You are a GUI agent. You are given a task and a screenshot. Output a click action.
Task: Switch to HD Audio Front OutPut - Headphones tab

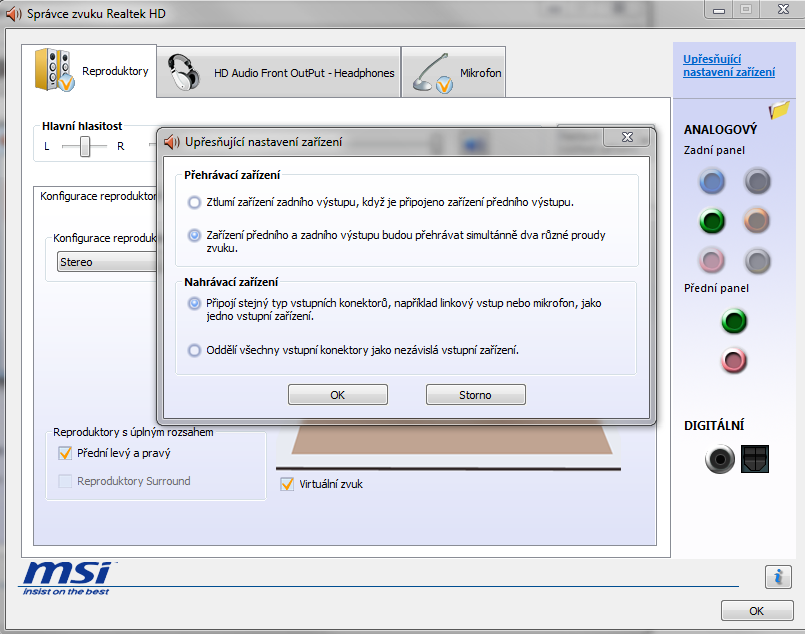pyautogui.click(x=279, y=72)
